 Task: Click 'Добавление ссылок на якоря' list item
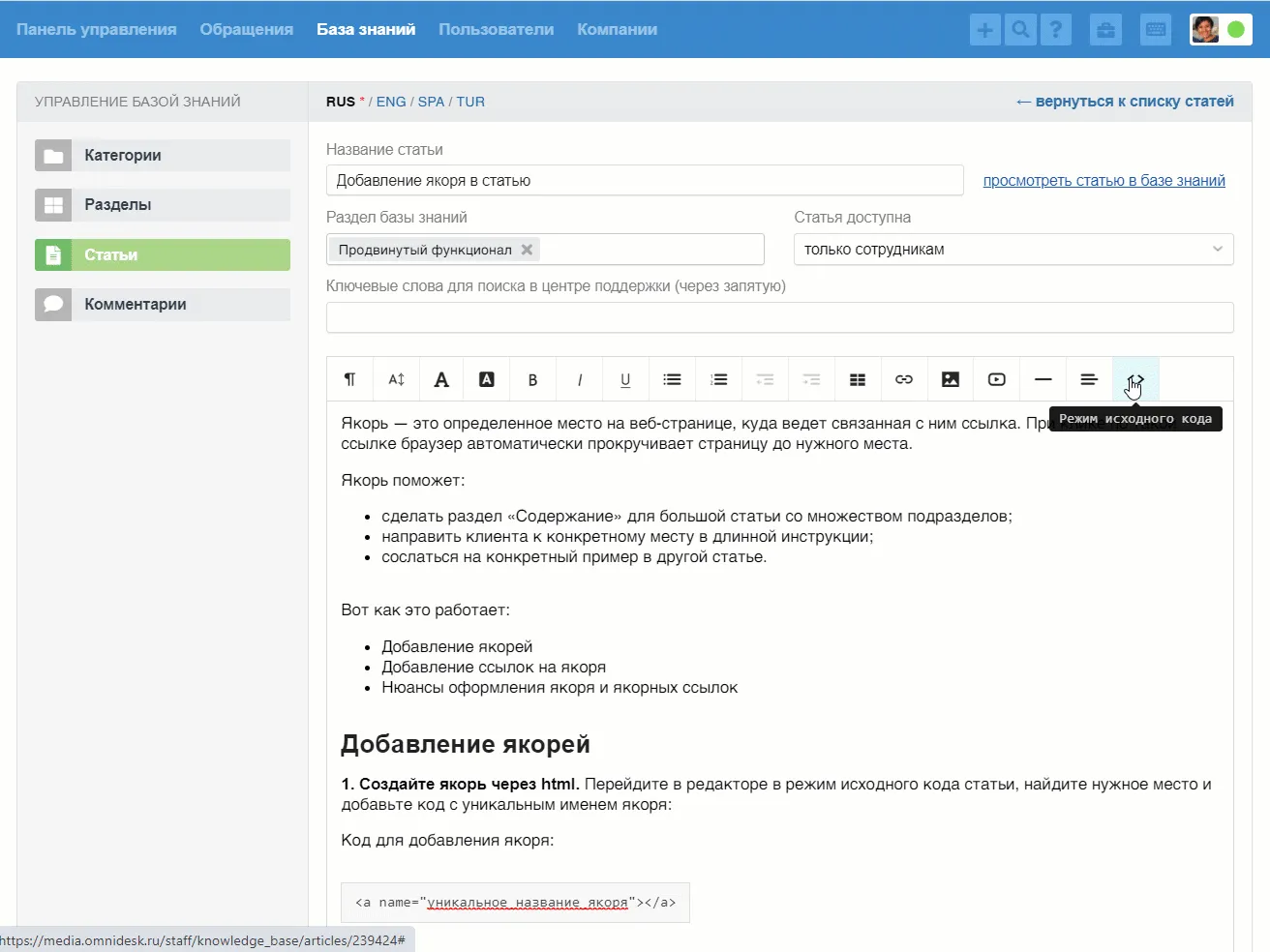pyautogui.click(x=494, y=668)
